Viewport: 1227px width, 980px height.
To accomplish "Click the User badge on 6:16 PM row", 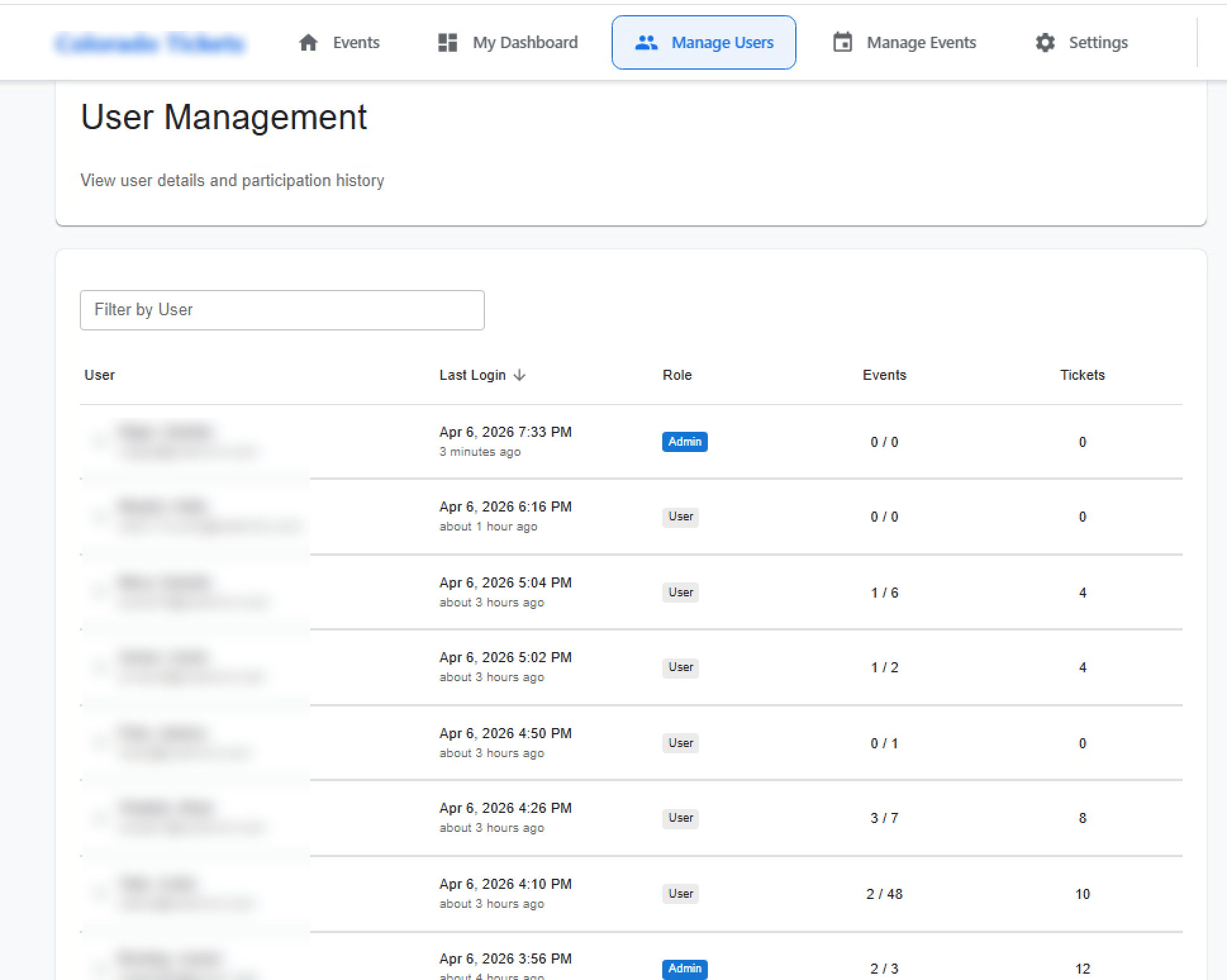I will [x=681, y=517].
